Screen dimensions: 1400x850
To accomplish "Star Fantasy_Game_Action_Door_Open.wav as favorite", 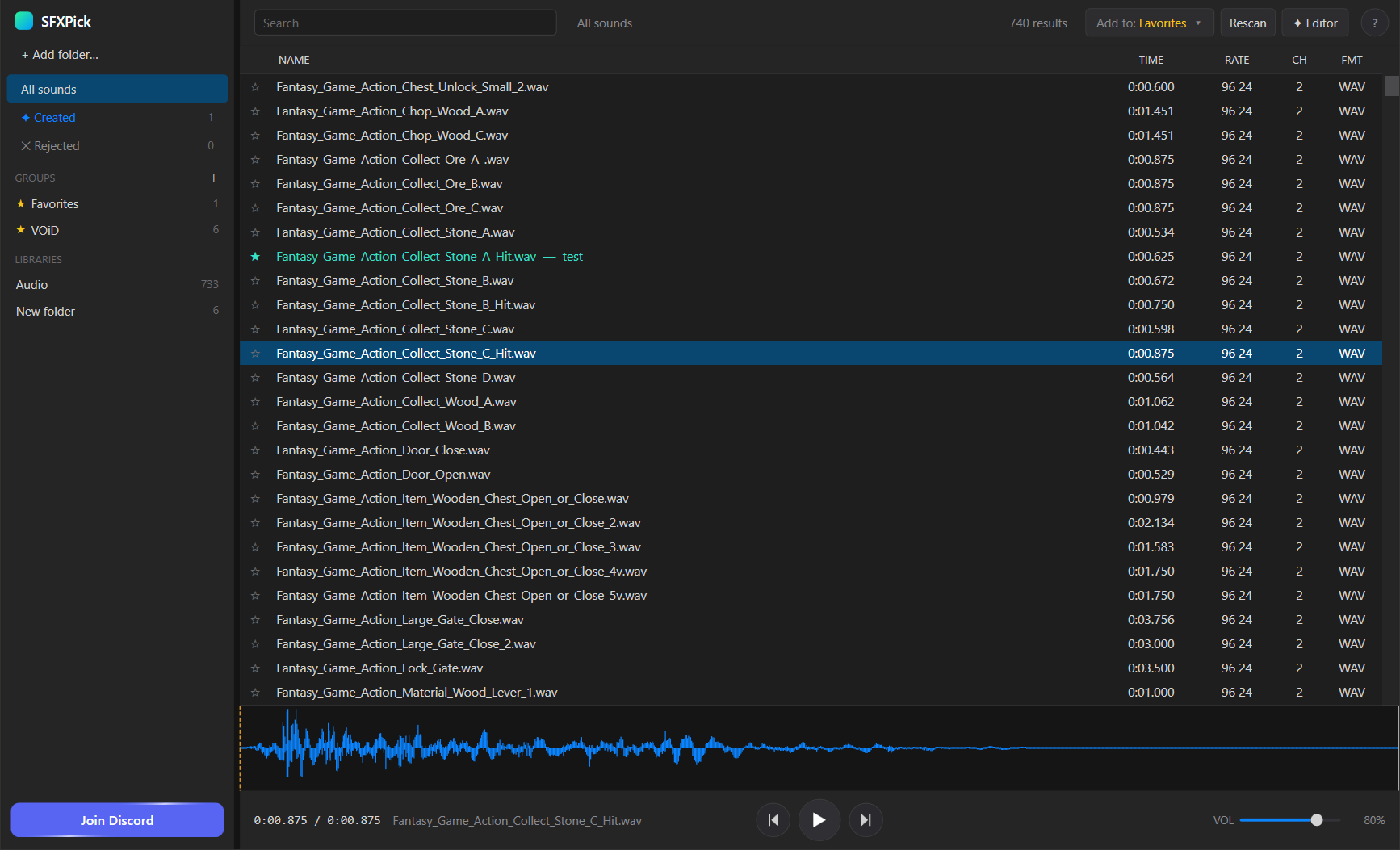I will tap(255, 475).
